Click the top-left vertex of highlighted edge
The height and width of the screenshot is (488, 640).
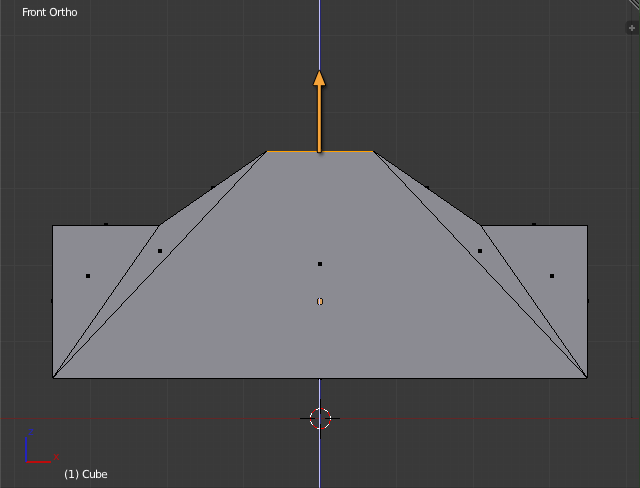point(267,151)
